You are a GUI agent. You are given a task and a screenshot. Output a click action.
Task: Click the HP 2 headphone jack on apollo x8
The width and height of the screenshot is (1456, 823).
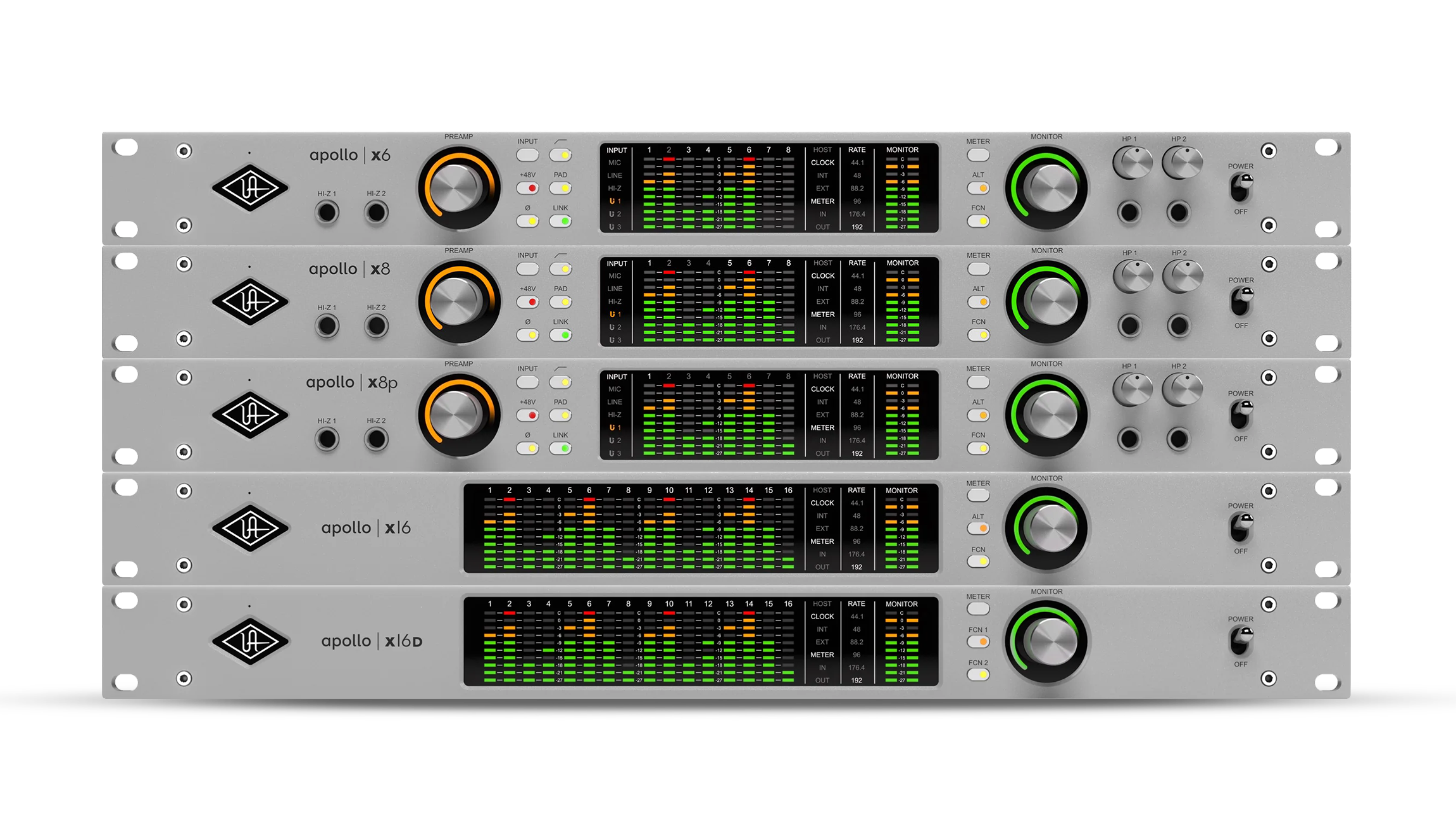[1179, 326]
